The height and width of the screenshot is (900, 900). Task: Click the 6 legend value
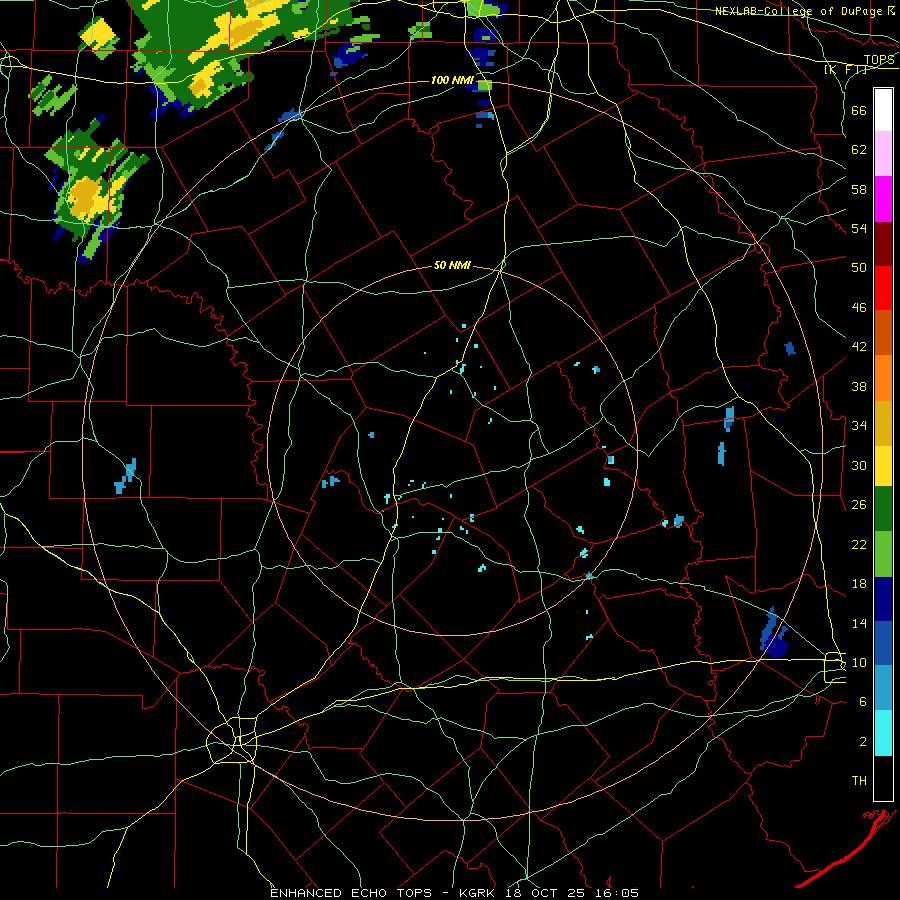coord(863,702)
